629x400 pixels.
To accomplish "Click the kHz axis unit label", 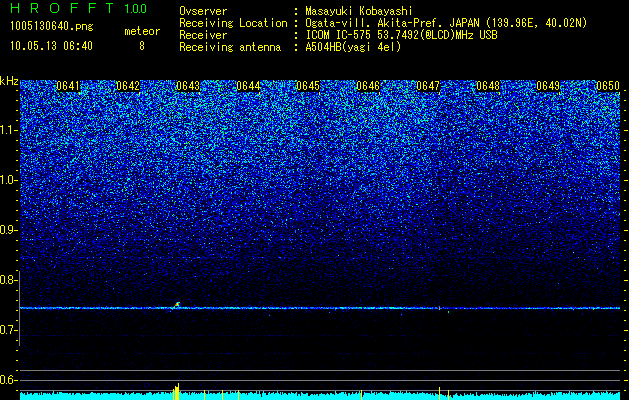I will point(9,81).
